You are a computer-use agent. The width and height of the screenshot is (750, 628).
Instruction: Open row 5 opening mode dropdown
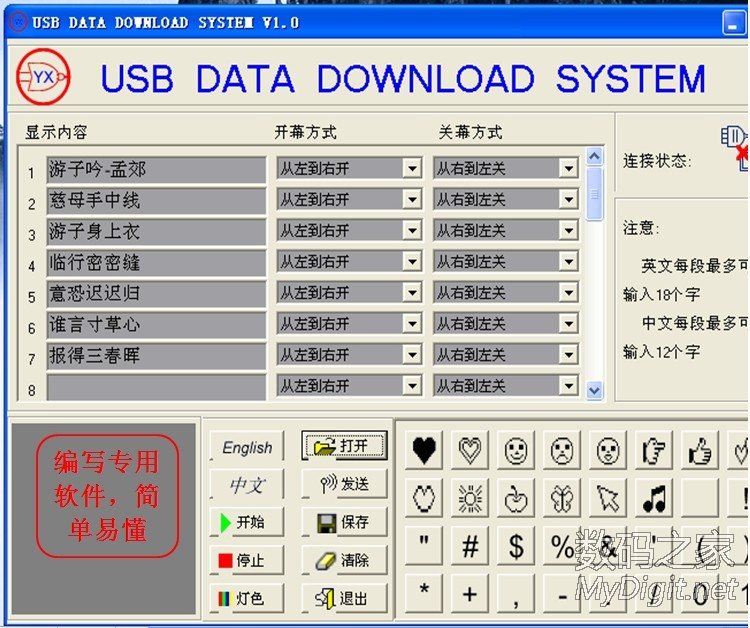[x=412, y=293]
